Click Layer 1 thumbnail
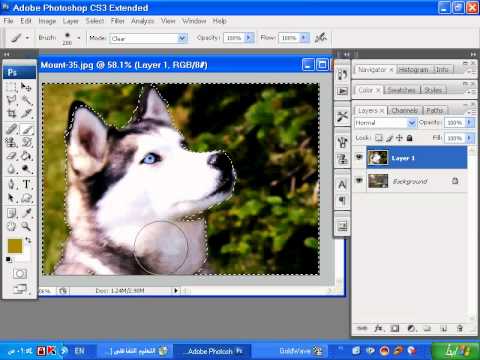Image resolution: width=480 pixels, height=360 pixels. tap(378, 157)
